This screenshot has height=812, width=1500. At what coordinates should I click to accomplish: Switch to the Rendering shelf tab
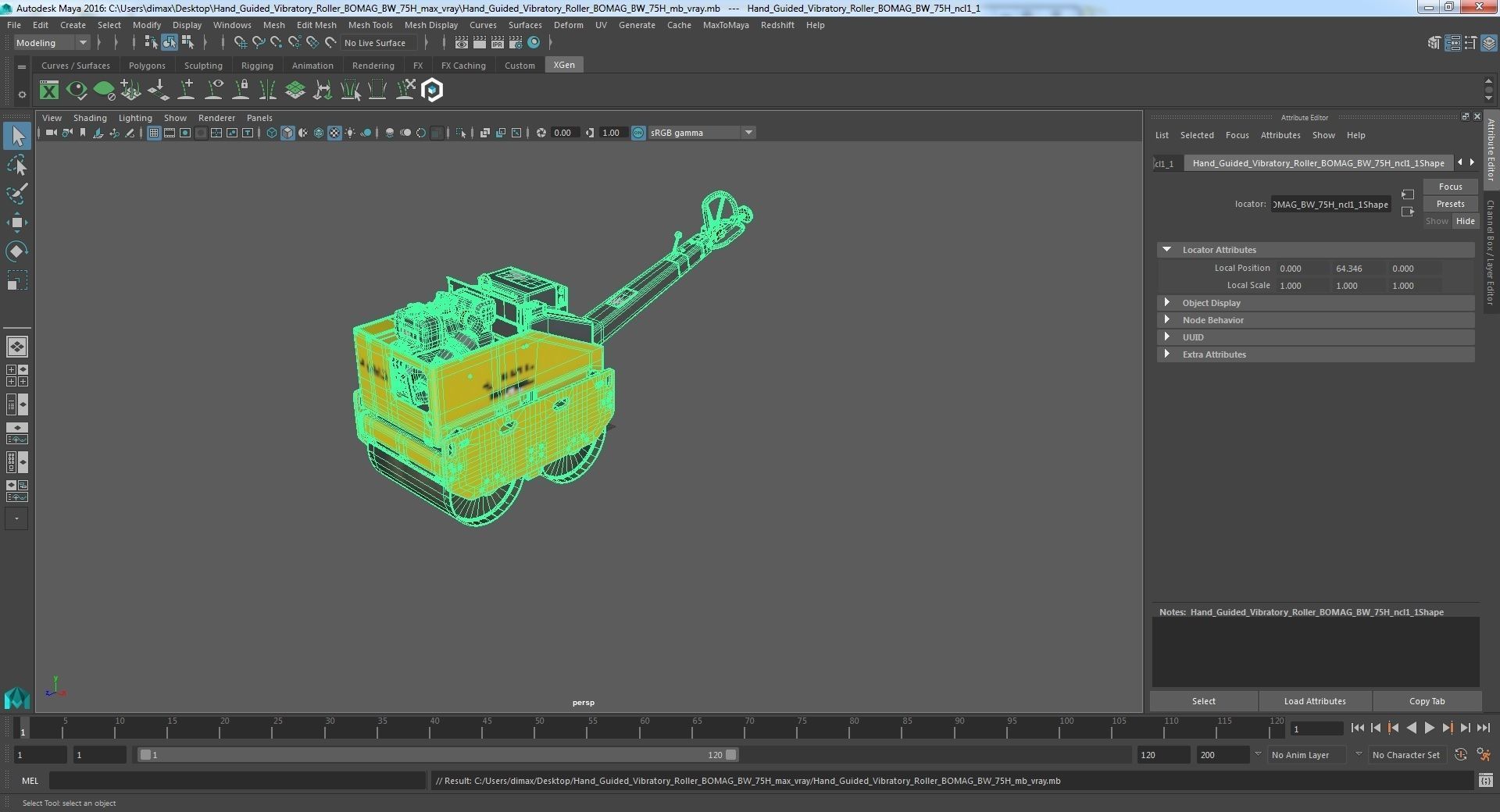[373, 66]
